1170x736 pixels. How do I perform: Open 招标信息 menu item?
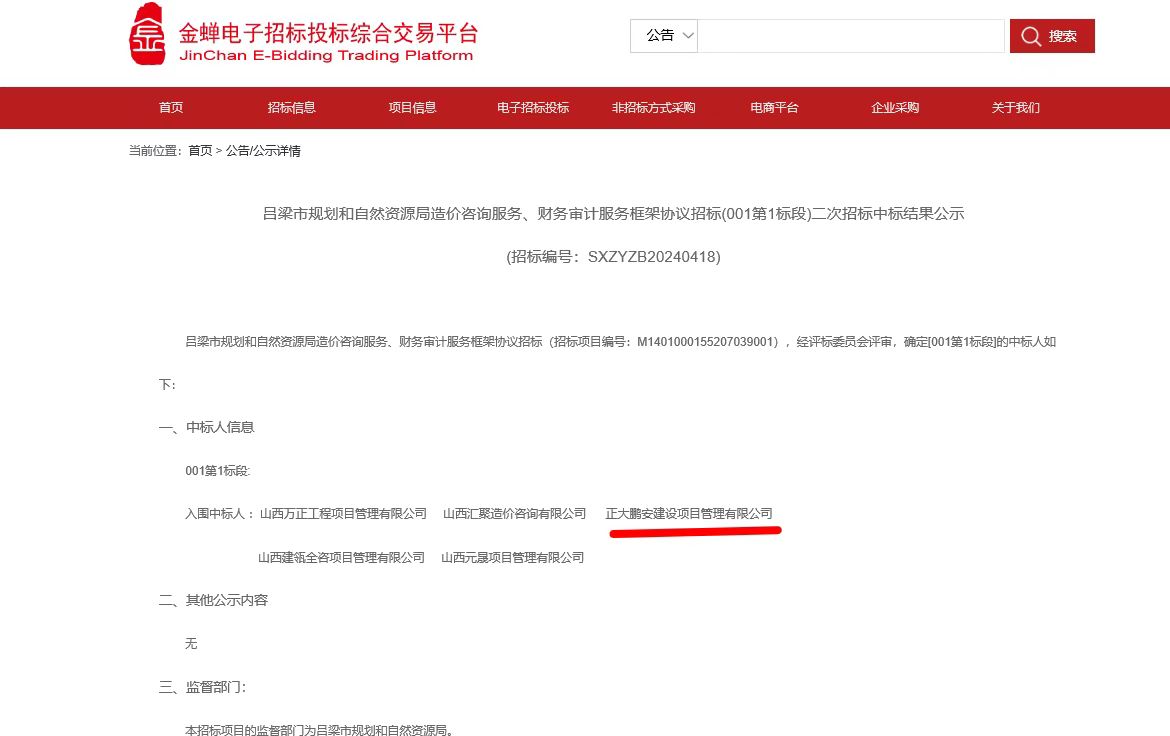click(x=291, y=108)
